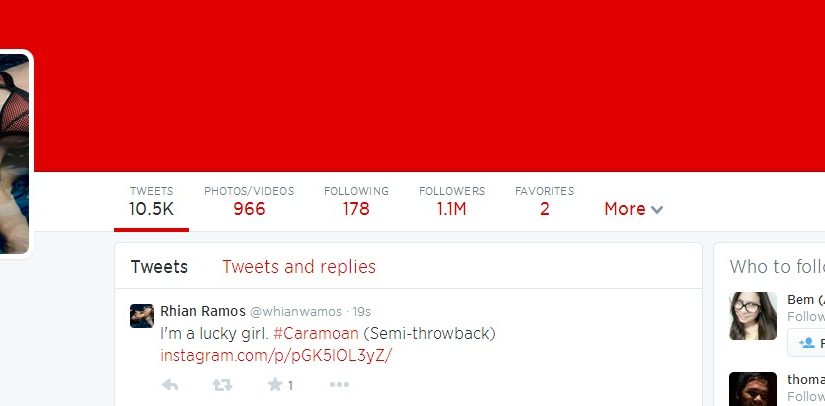This screenshot has width=825, height=406.
Task: Reply to the Rhian Ramos tweet
Action: coord(170,385)
